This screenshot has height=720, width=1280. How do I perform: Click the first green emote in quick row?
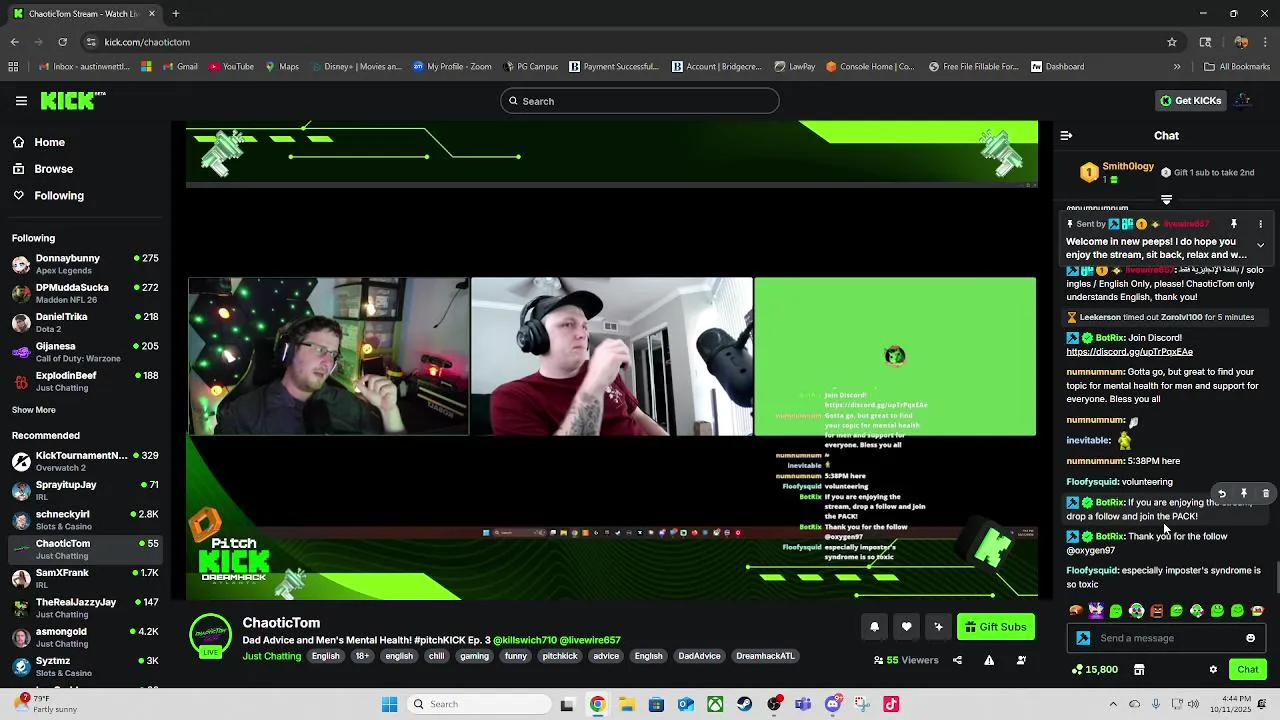pos(1116,611)
